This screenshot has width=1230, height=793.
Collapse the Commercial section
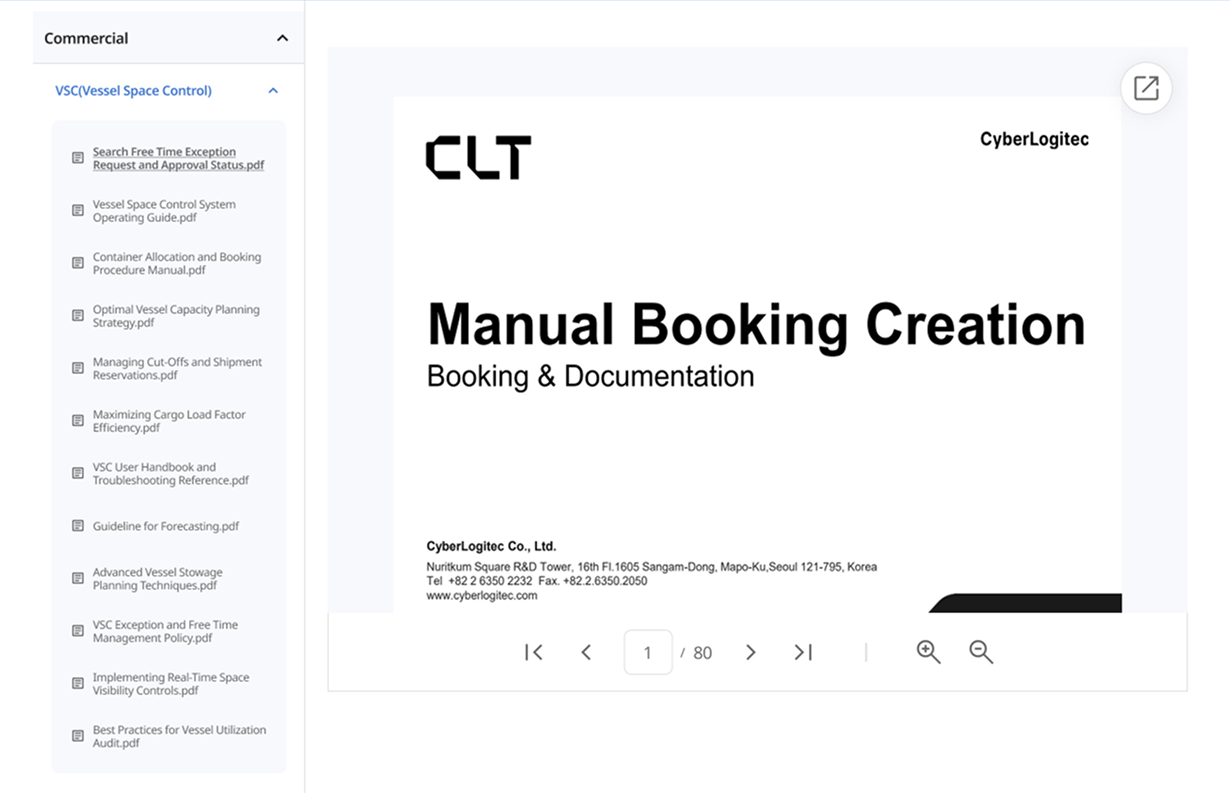pyautogui.click(x=282, y=38)
